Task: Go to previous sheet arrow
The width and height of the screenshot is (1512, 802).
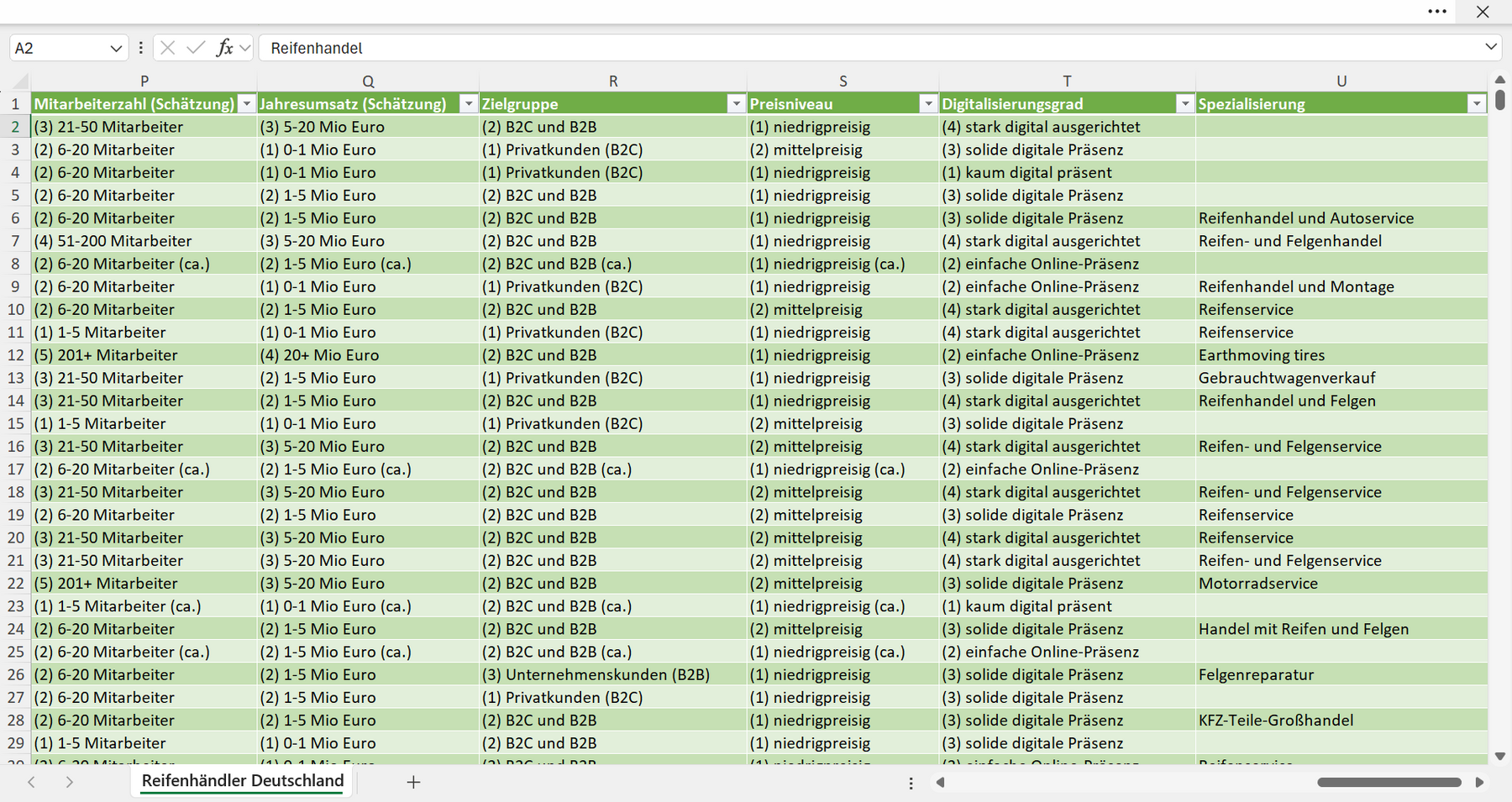Action: (x=31, y=782)
